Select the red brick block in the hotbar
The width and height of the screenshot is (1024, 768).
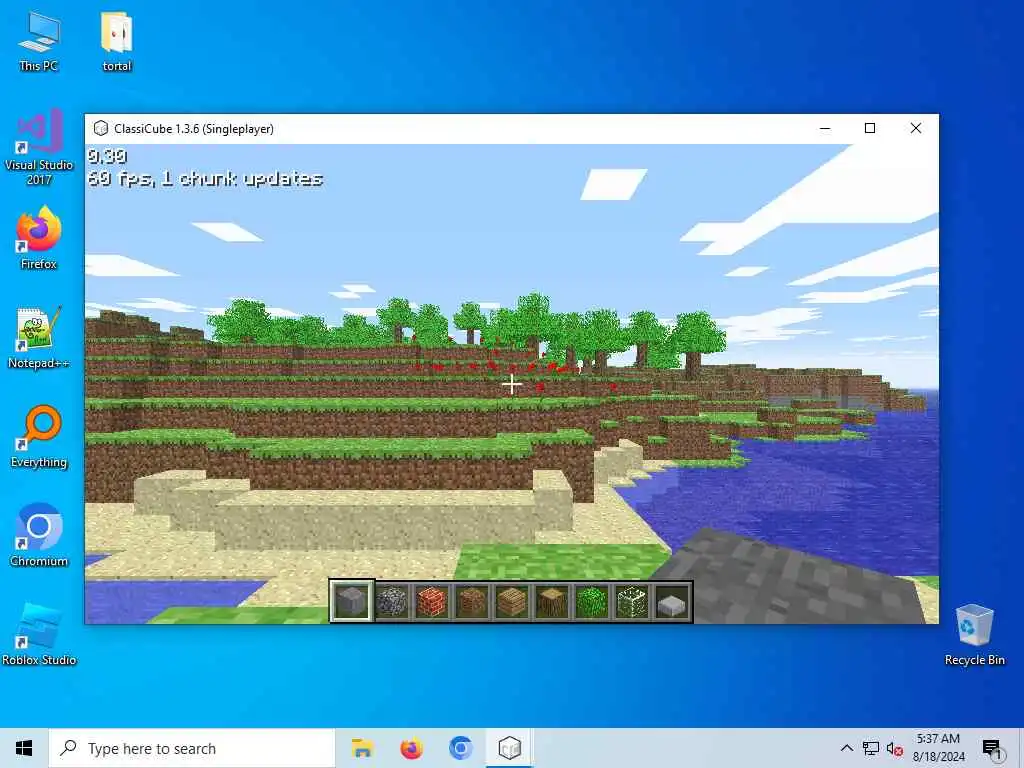(x=432, y=601)
